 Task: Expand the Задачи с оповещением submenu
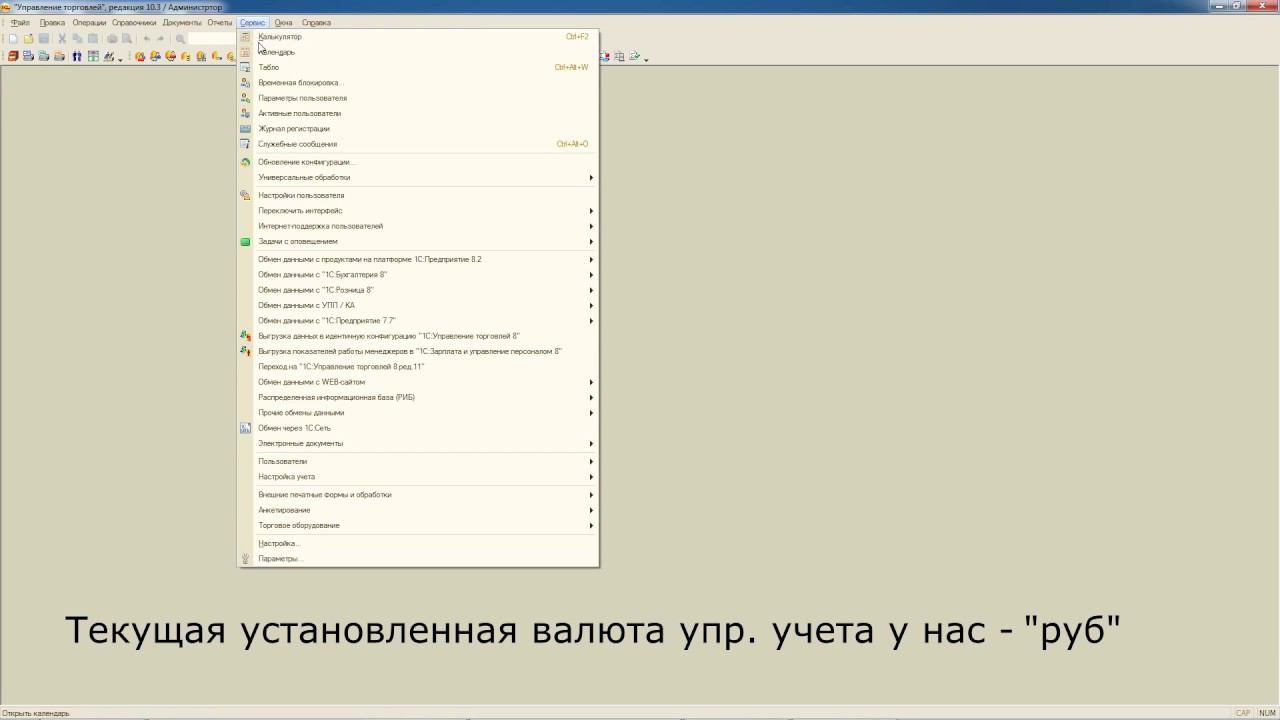point(418,241)
